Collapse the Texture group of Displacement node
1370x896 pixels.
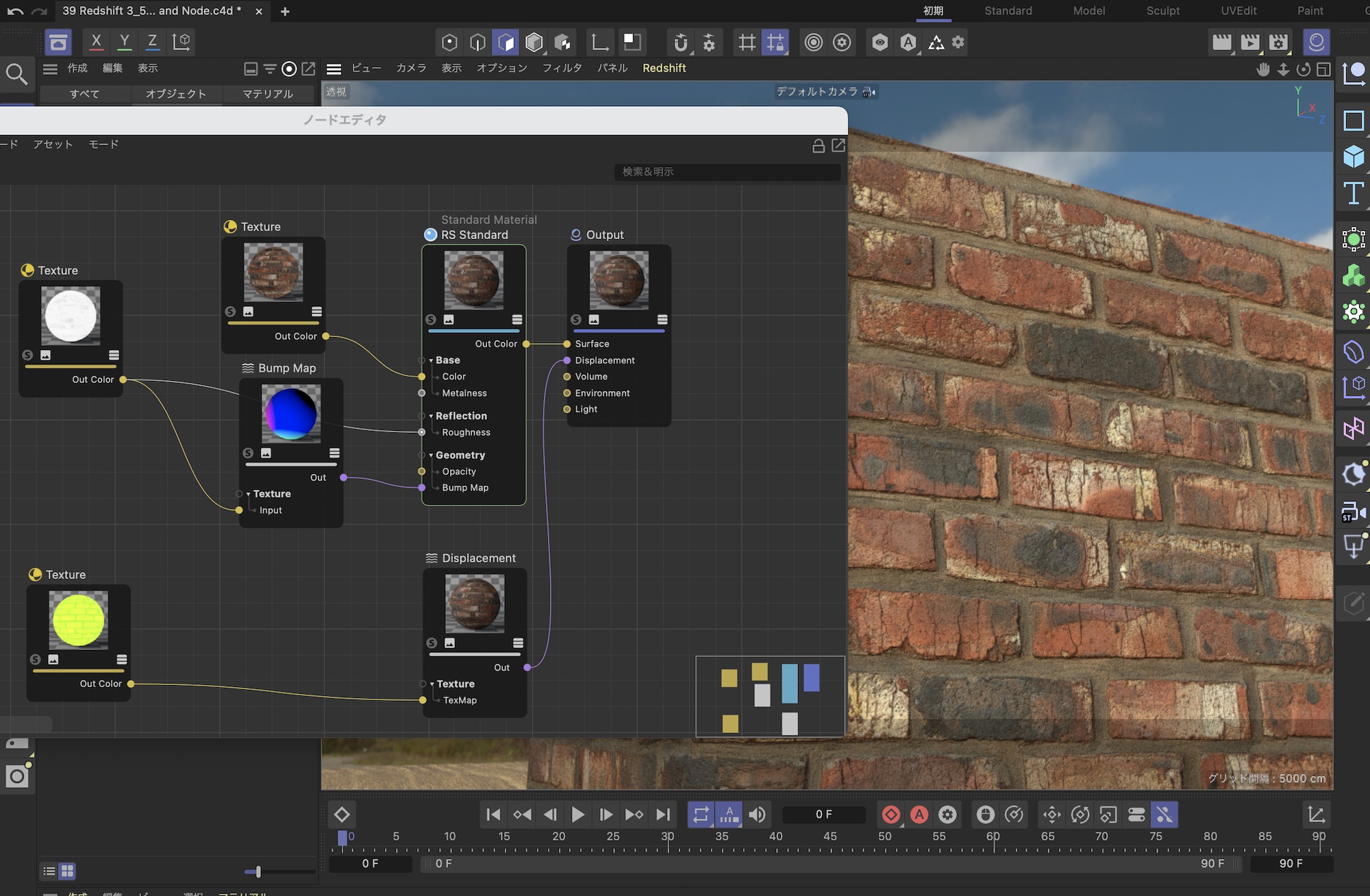click(432, 684)
